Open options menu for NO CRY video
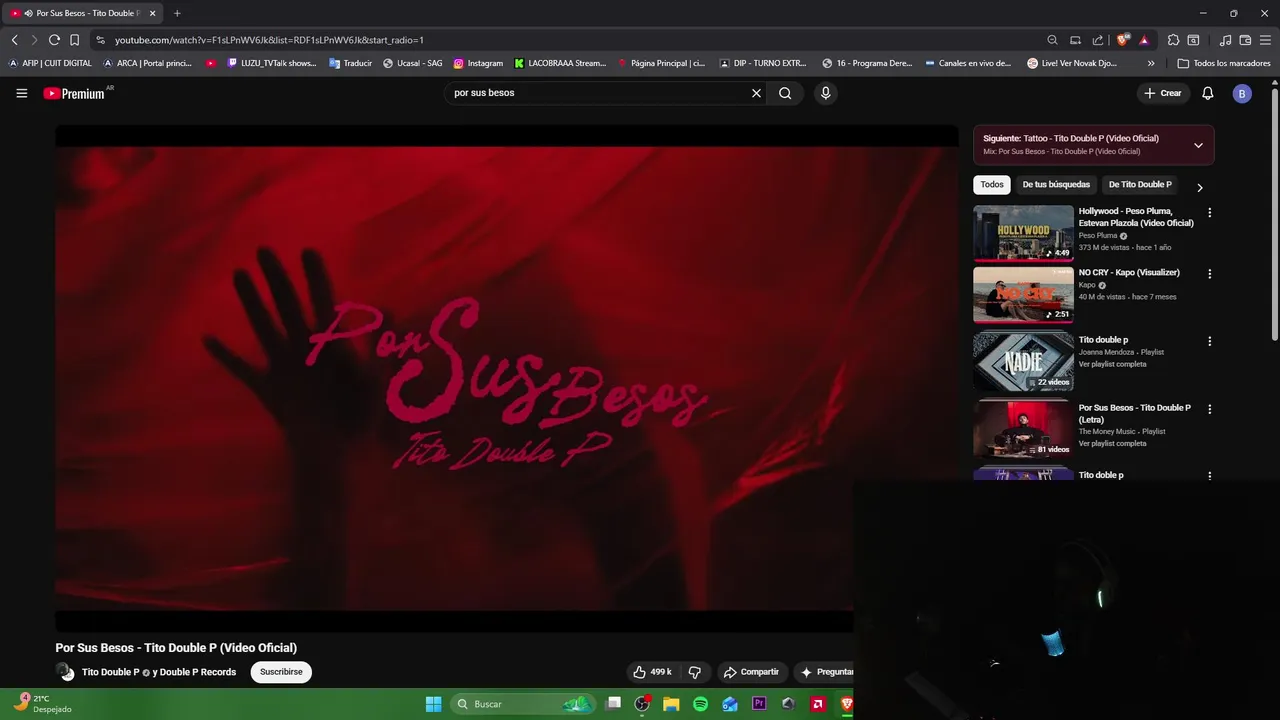Viewport: 1280px width, 720px height. tap(1209, 274)
